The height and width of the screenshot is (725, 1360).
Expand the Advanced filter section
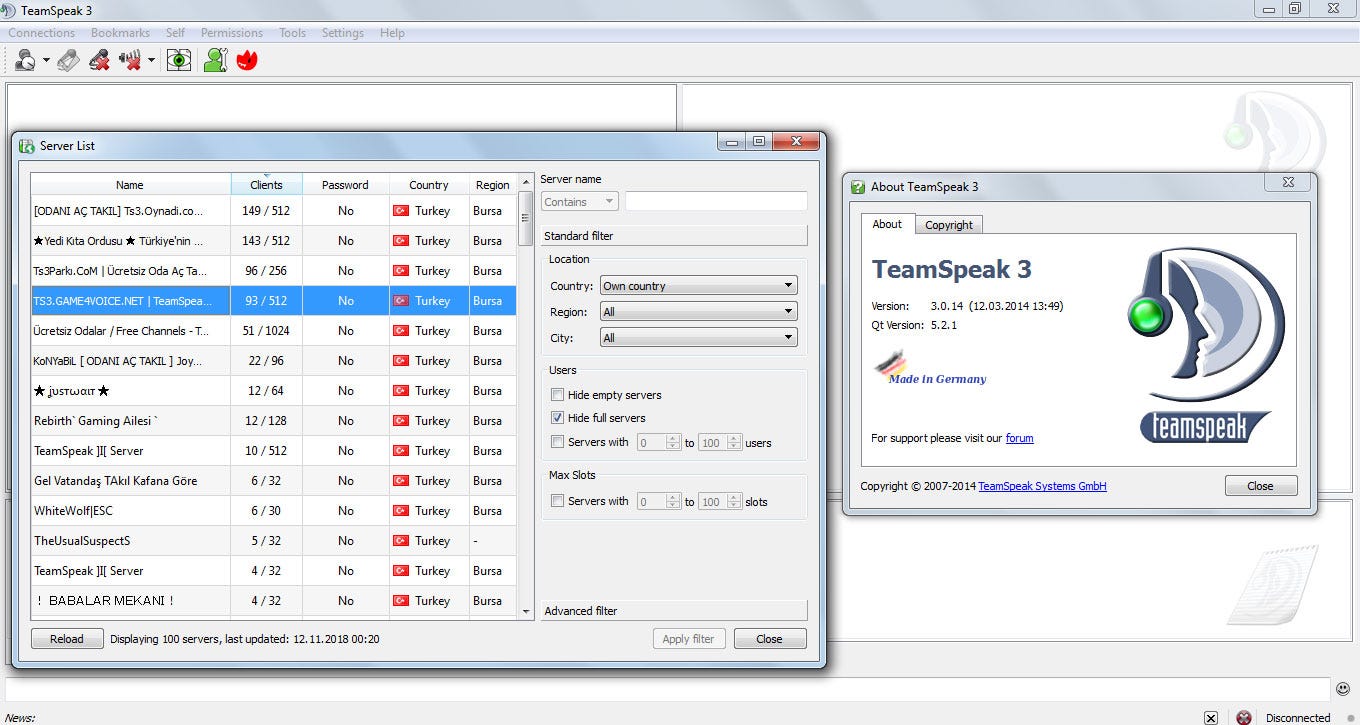[x=673, y=611]
